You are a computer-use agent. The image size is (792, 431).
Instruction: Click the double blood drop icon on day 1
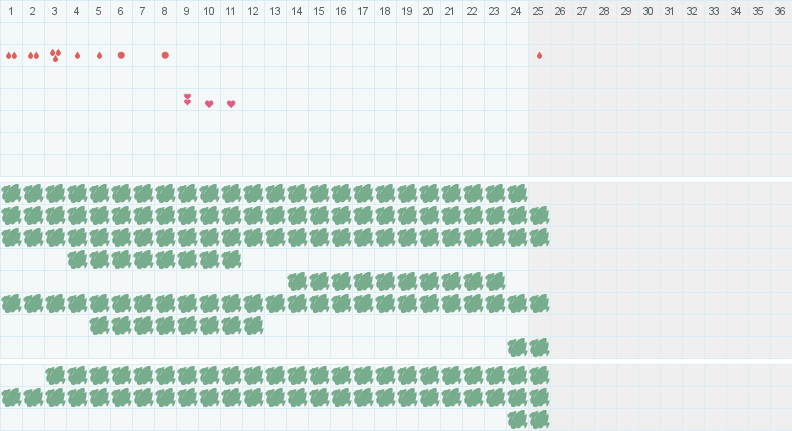11,55
